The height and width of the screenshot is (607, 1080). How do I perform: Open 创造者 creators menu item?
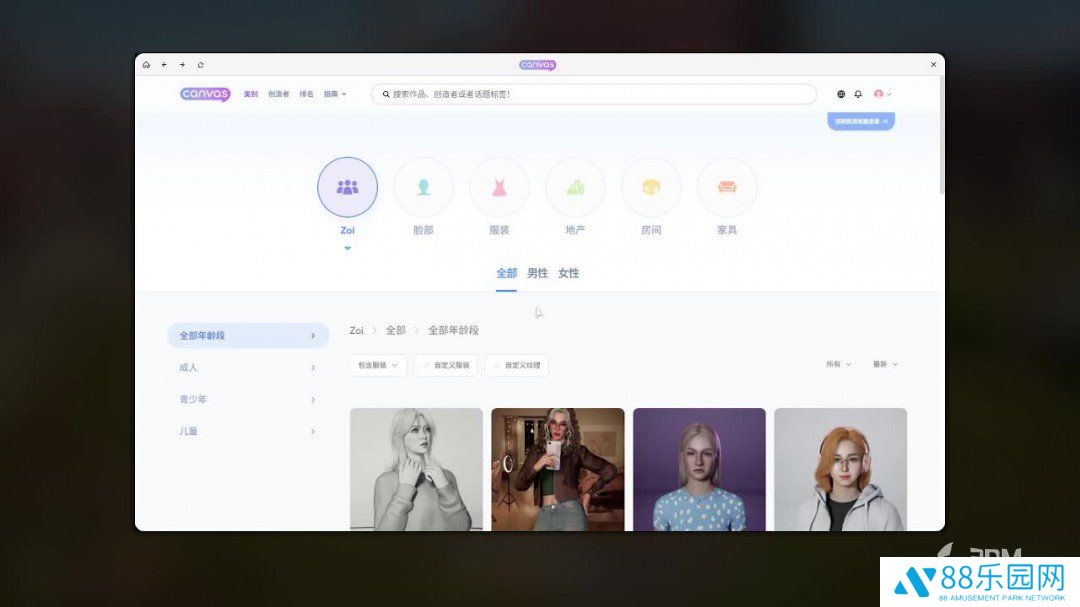click(x=278, y=94)
